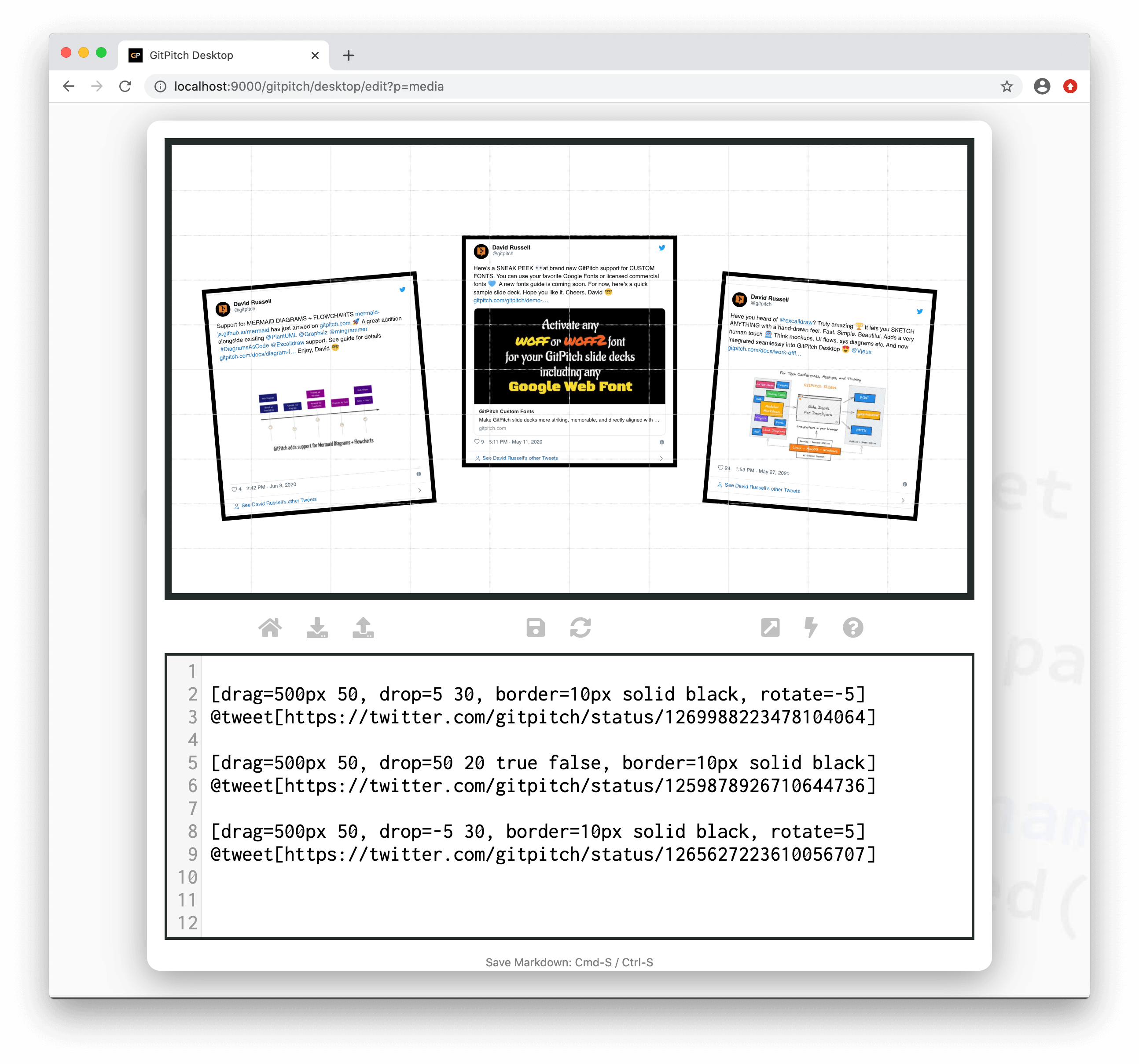This screenshot has width=1139, height=1064.
Task: Click the home icon in the toolbar
Action: [270, 627]
